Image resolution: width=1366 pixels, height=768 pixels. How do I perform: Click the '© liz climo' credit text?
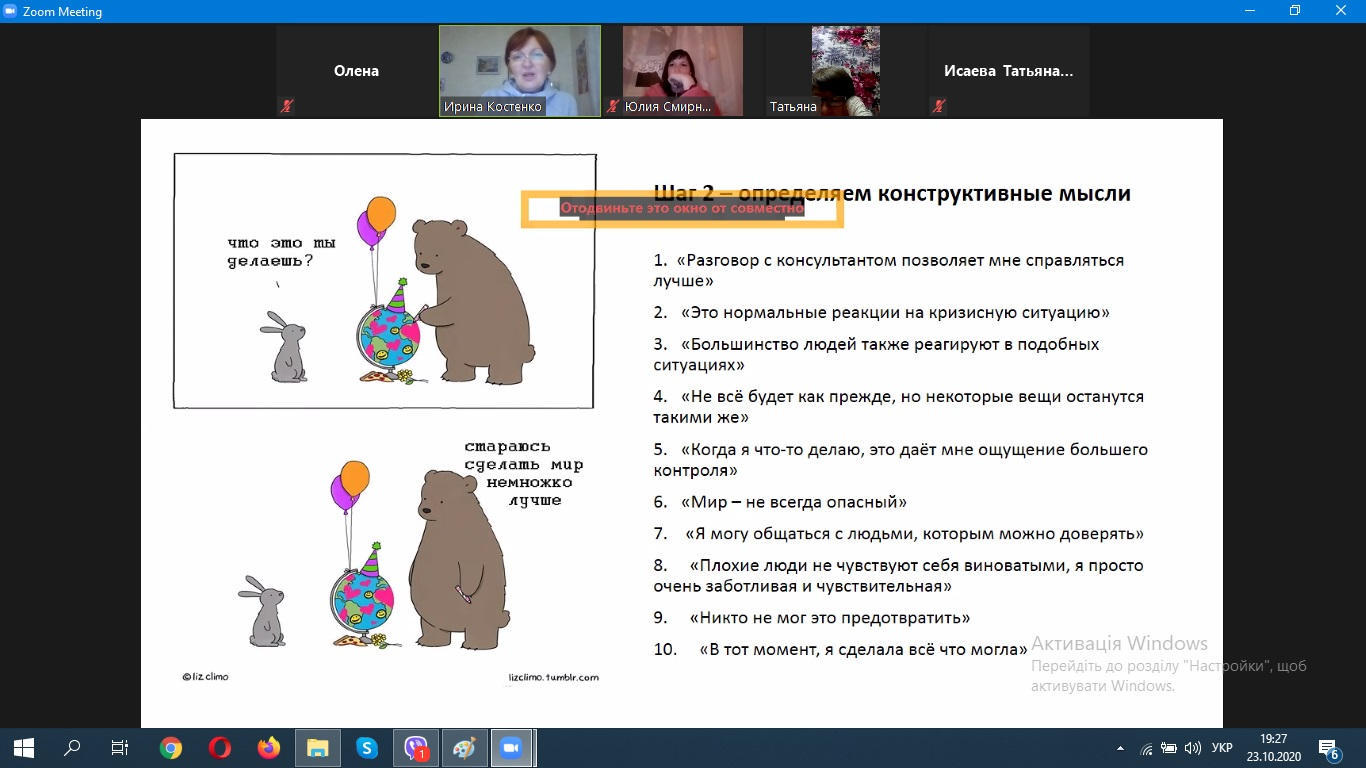(x=205, y=677)
